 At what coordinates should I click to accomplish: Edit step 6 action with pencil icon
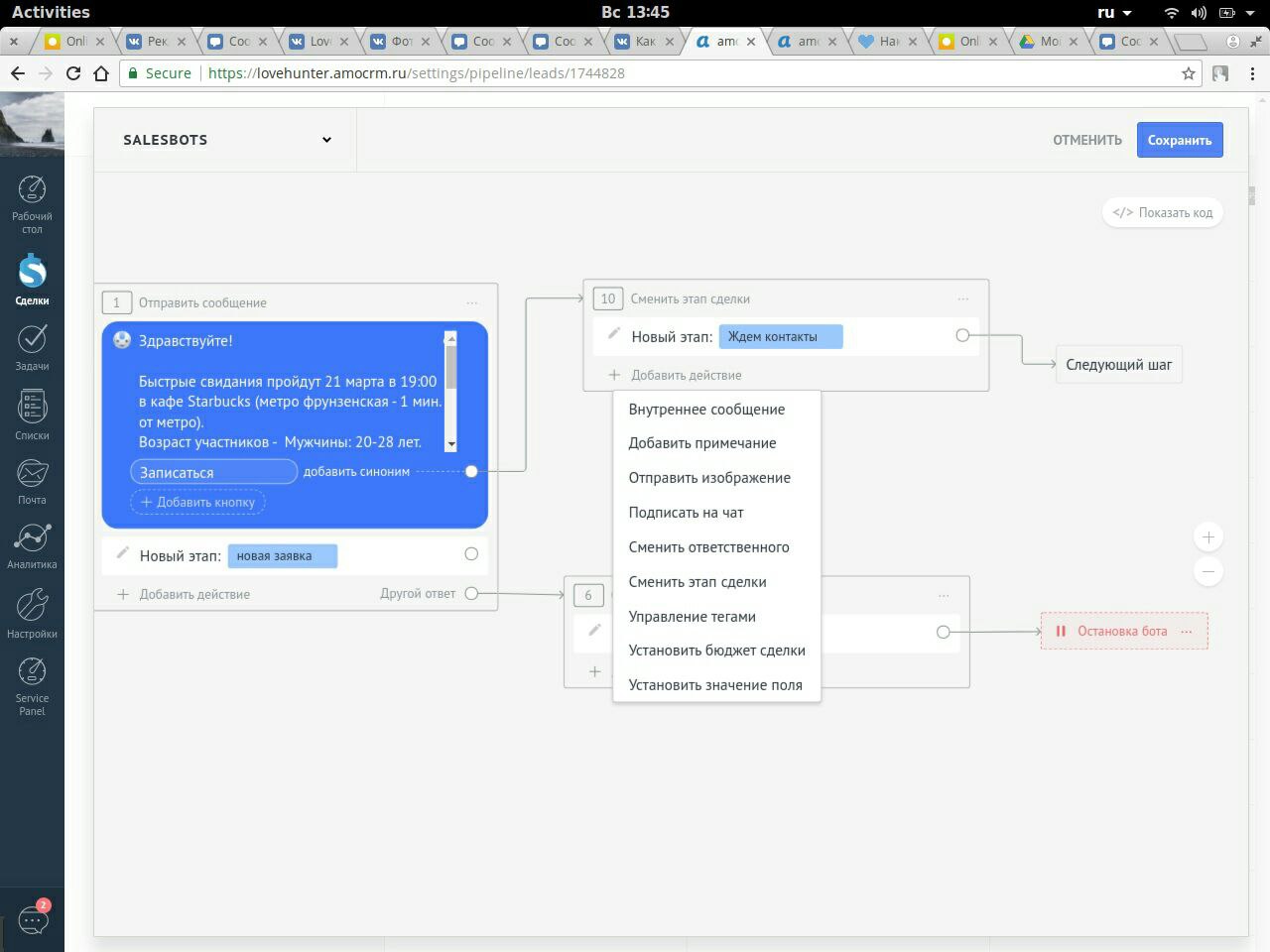point(594,630)
